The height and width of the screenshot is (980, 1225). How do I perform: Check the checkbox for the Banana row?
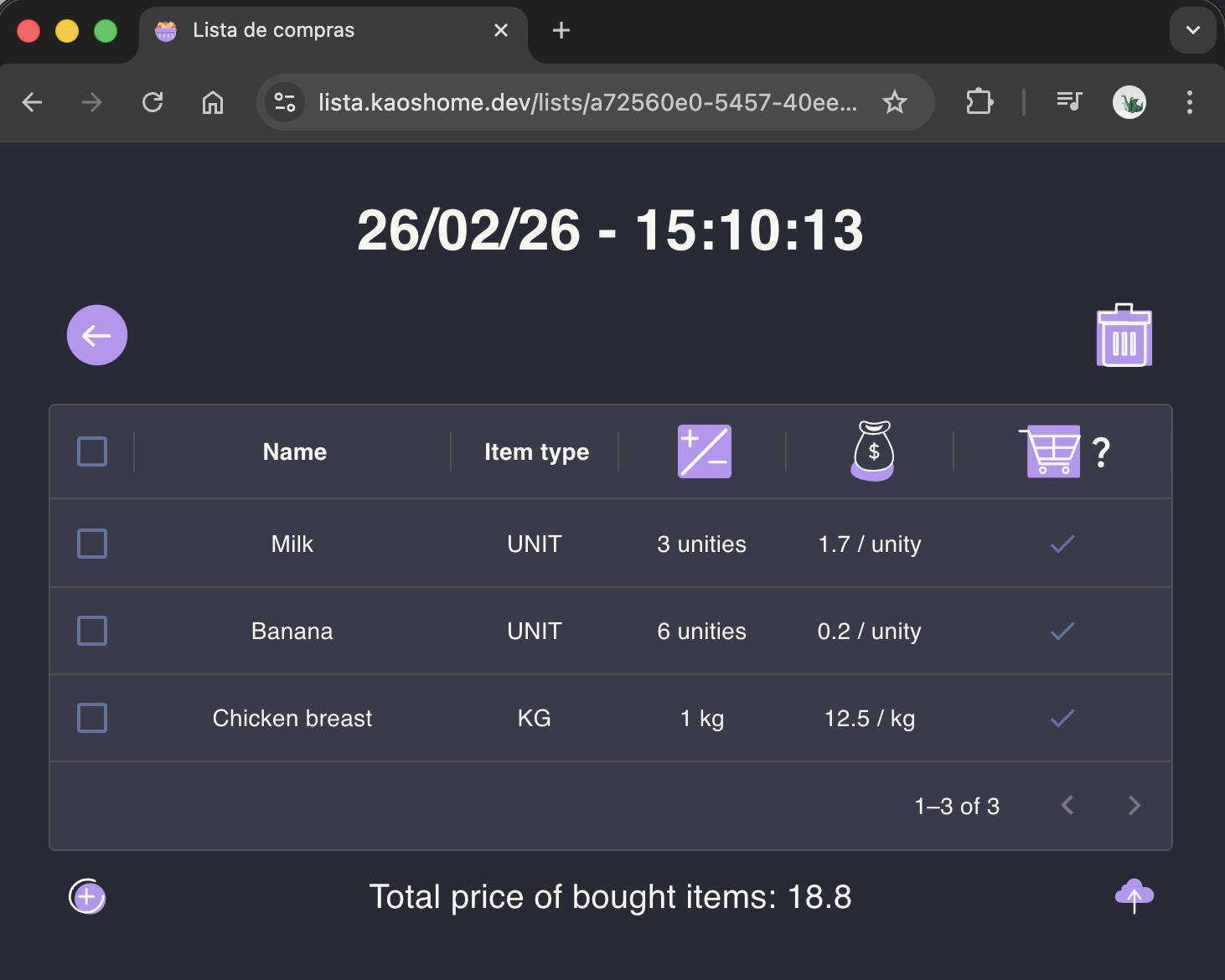[92, 631]
